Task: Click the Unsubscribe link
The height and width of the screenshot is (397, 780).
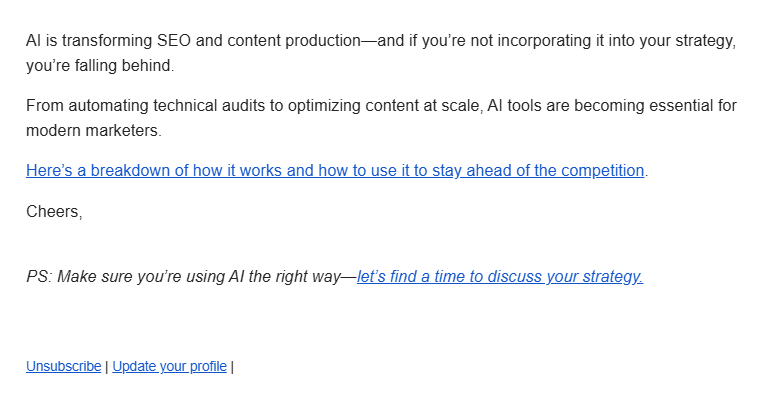Action: coord(64,366)
